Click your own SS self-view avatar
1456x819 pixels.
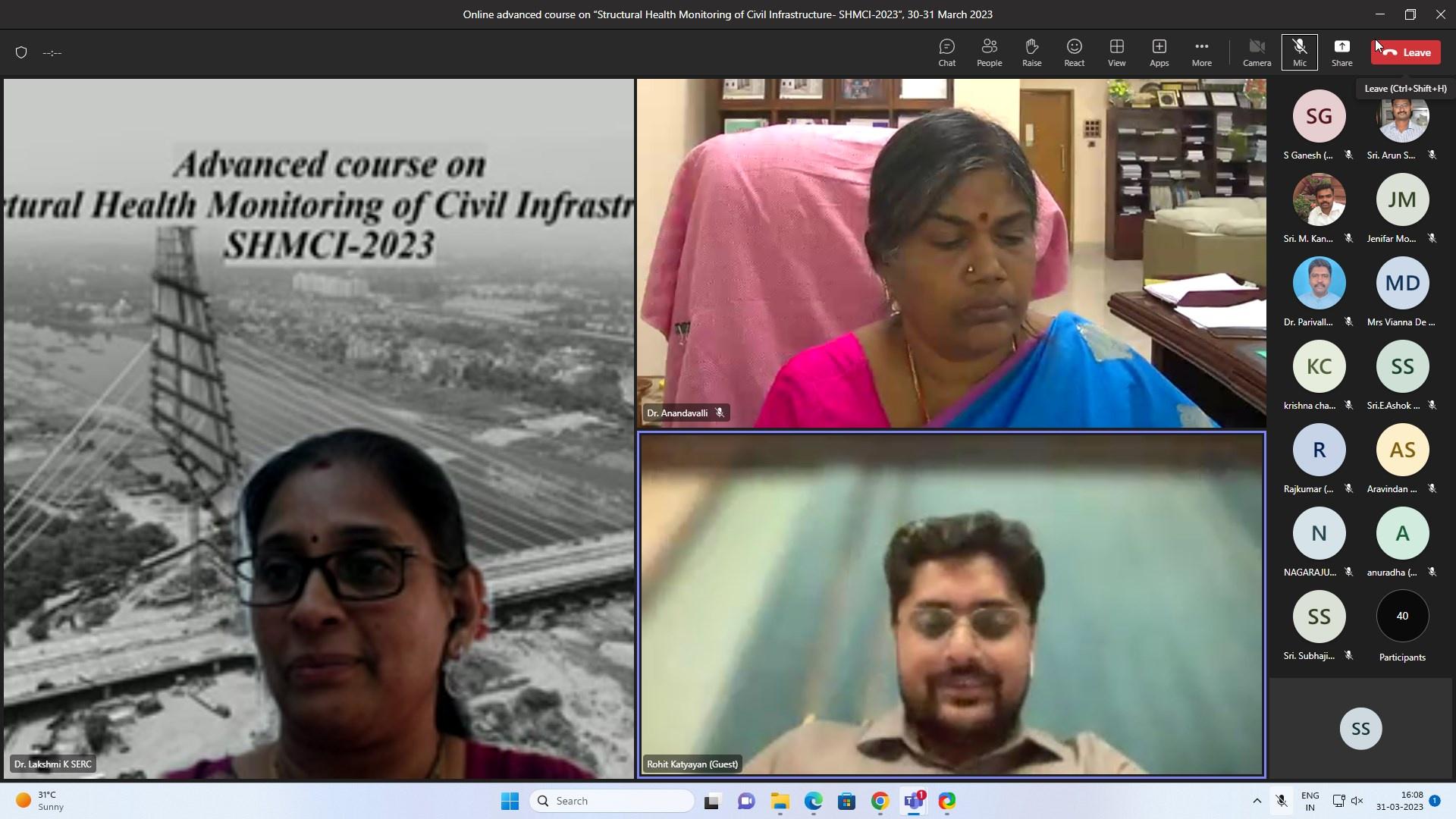click(1360, 728)
